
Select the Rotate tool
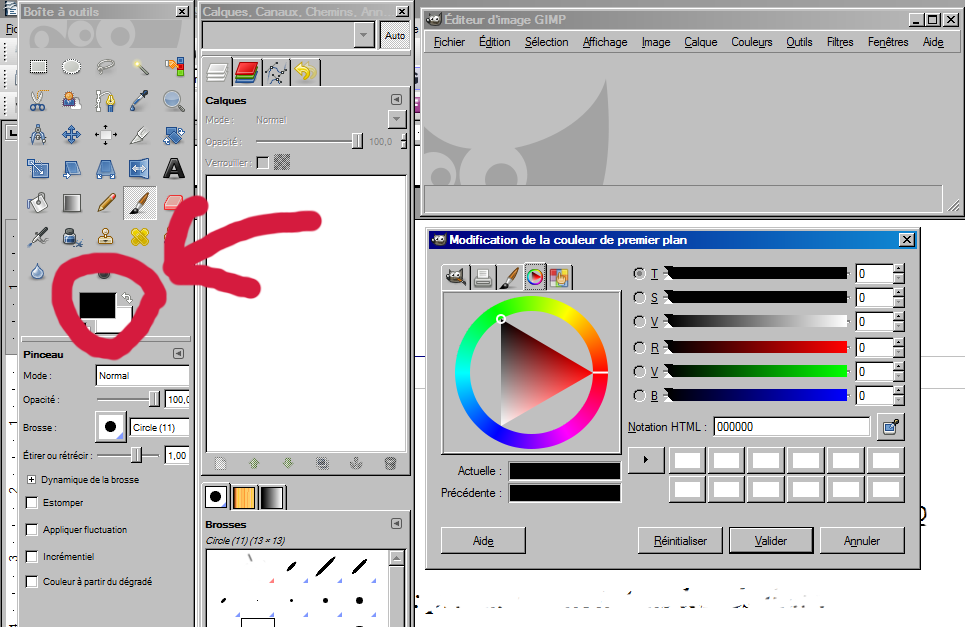pyautogui.click(x=174, y=134)
